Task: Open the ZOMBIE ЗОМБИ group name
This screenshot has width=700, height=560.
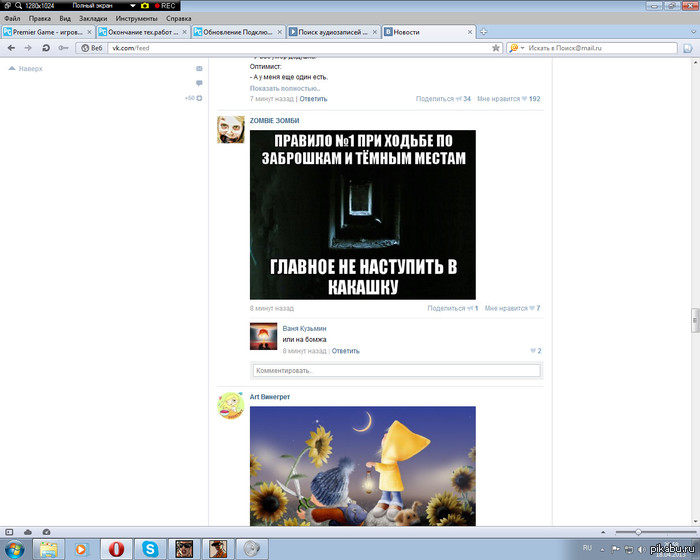Action: coord(274,121)
